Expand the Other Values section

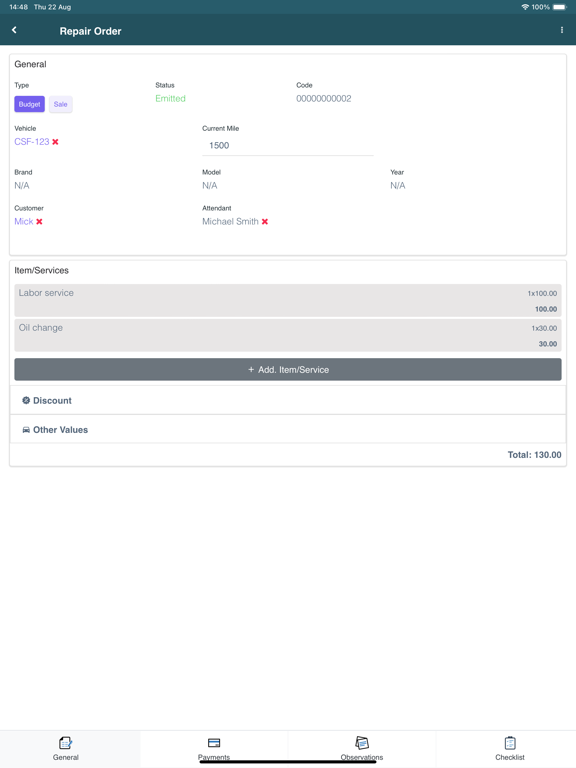tap(288, 430)
